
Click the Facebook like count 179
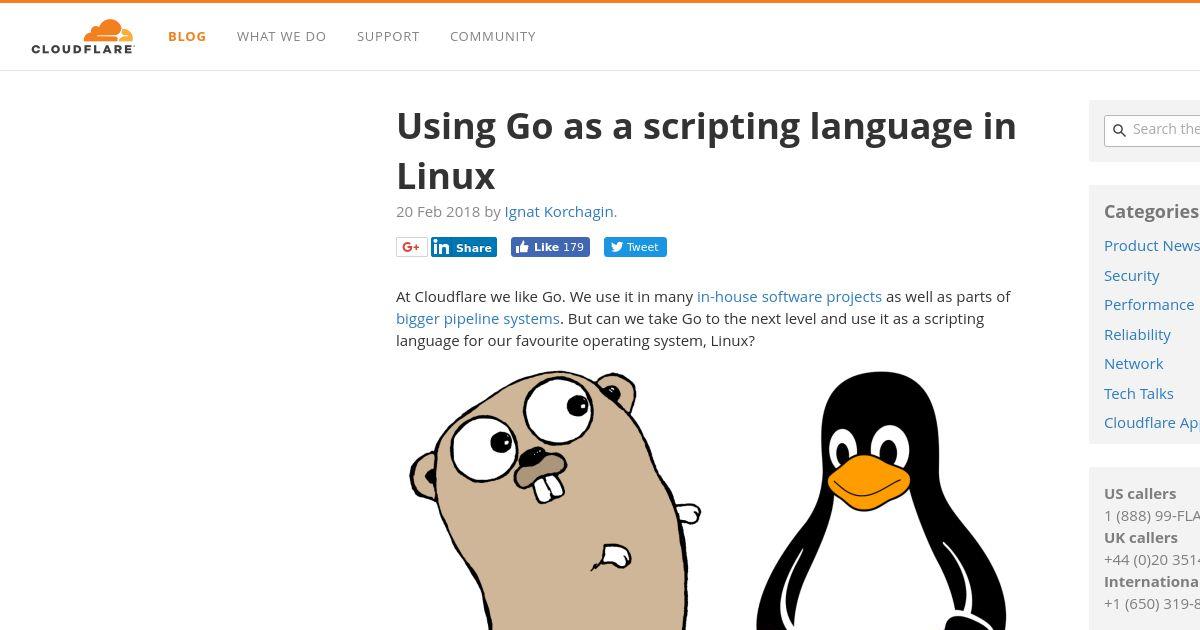[x=573, y=247]
